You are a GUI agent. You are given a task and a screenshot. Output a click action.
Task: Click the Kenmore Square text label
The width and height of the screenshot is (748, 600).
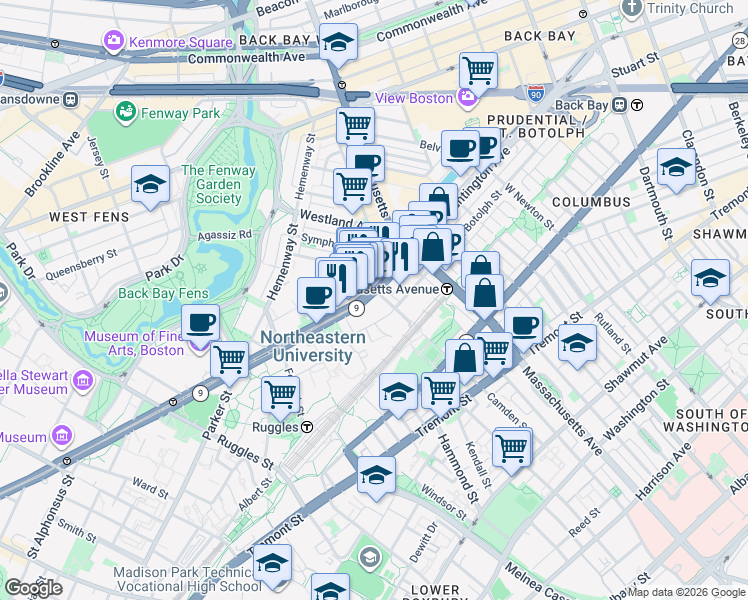(x=181, y=42)
